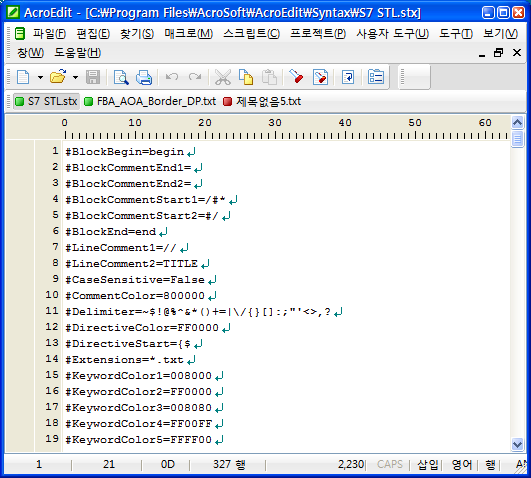Screen dimensions: 531x478
Task: Click the line #KeywordColor4=FF00FF
Action: [138, 424]
